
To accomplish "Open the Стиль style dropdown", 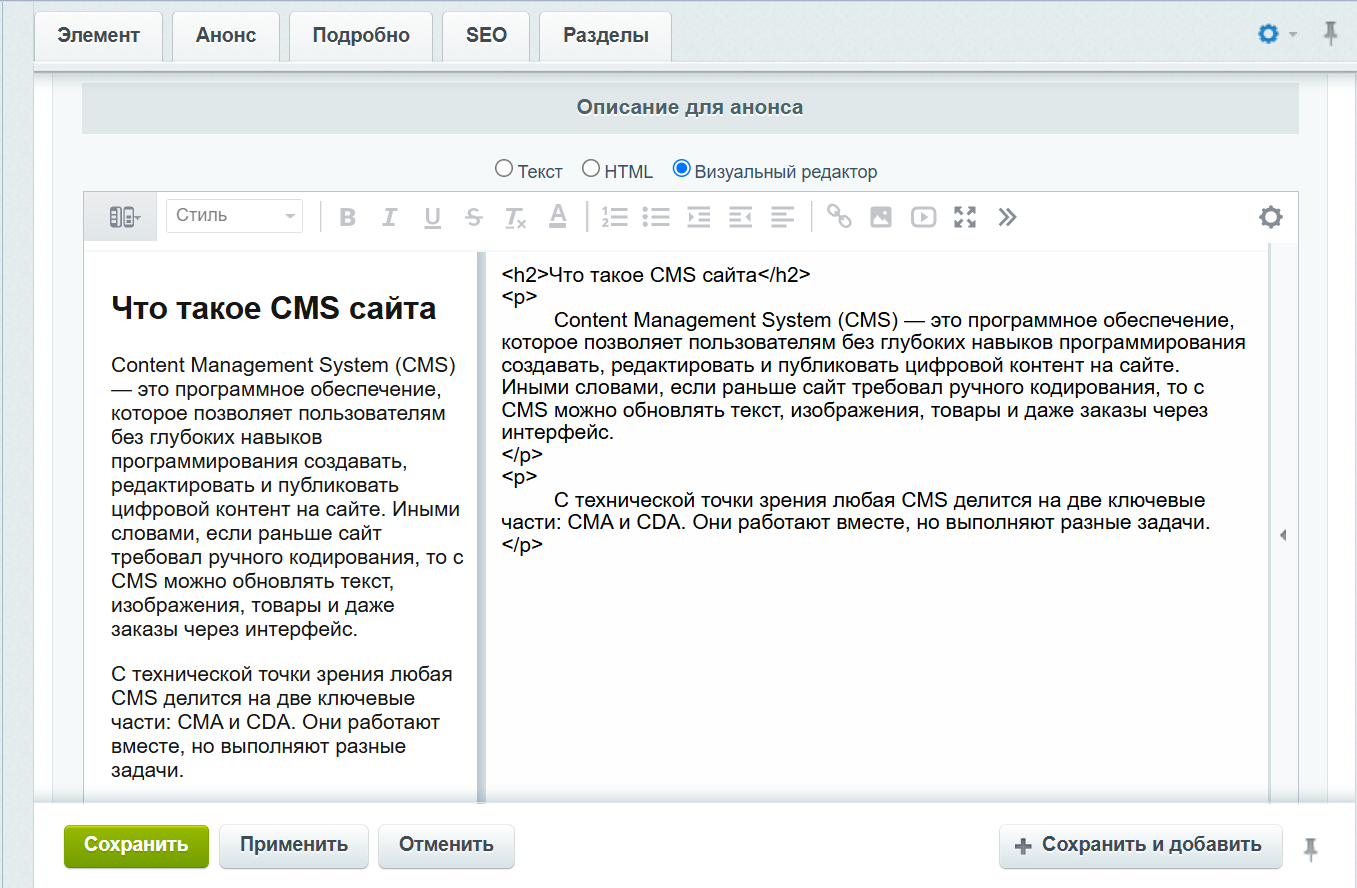I will [235, 216].
